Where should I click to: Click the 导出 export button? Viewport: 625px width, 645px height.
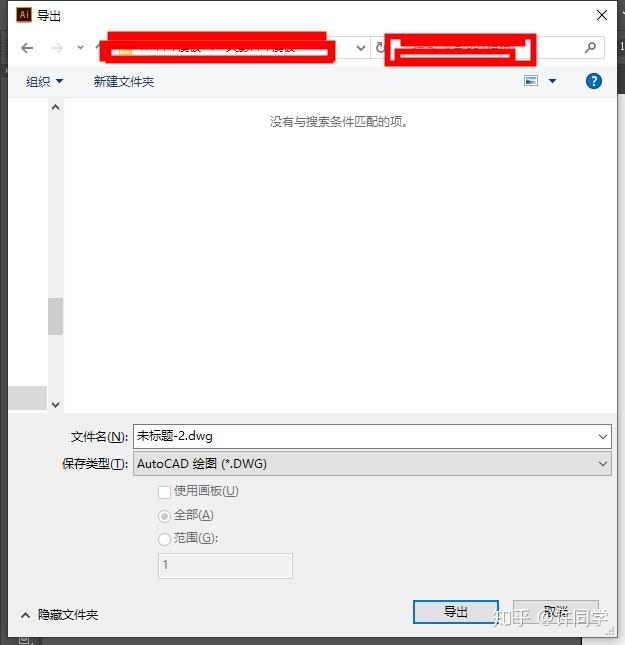pos(456,612)
